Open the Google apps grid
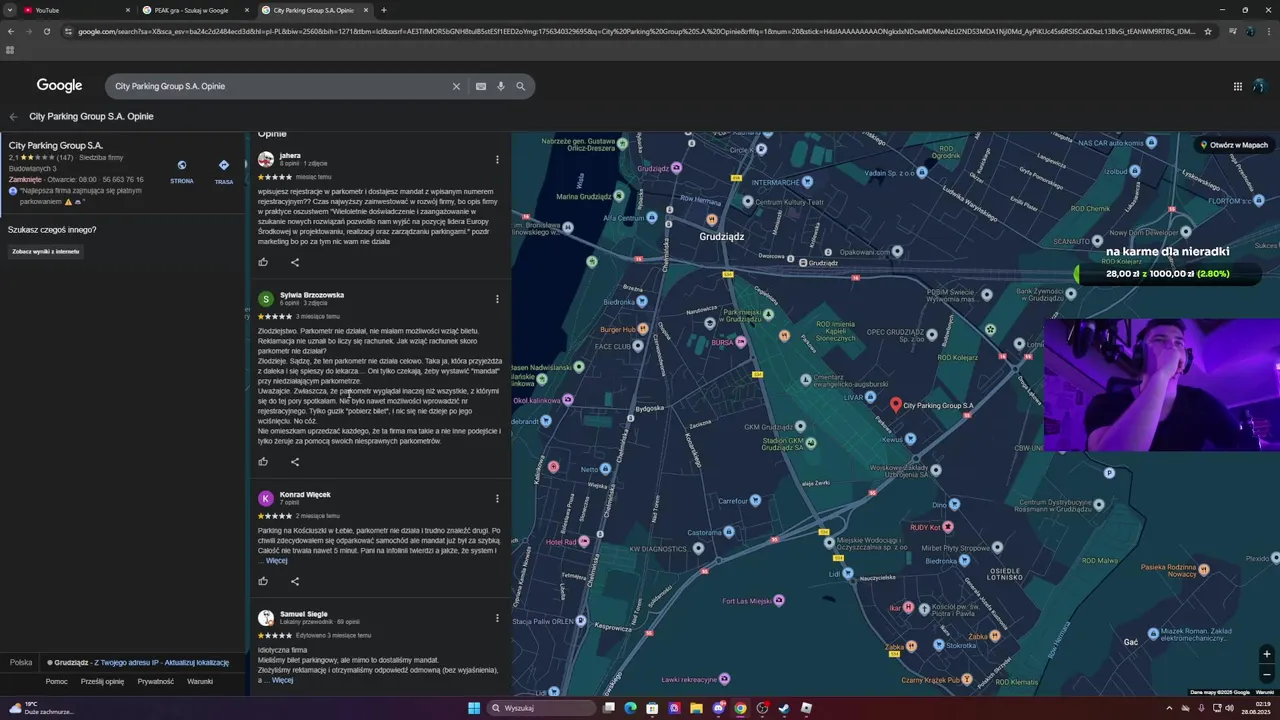This screenshot has width=1280, height=720. [1238, 86]
